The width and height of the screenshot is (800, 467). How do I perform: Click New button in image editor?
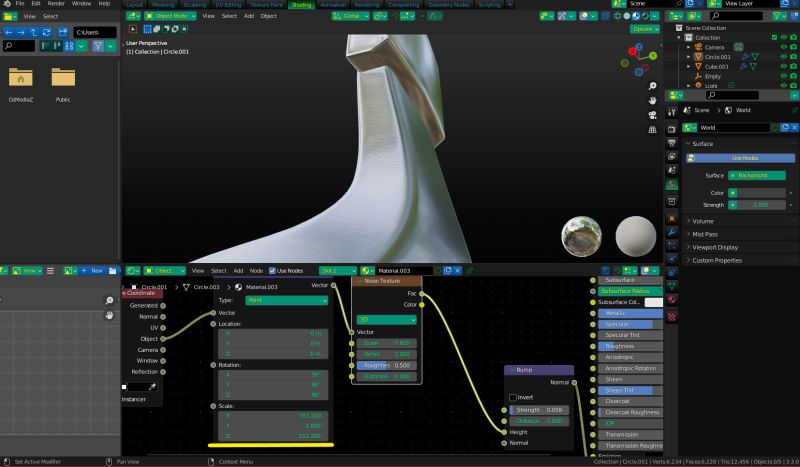point(92,271)
